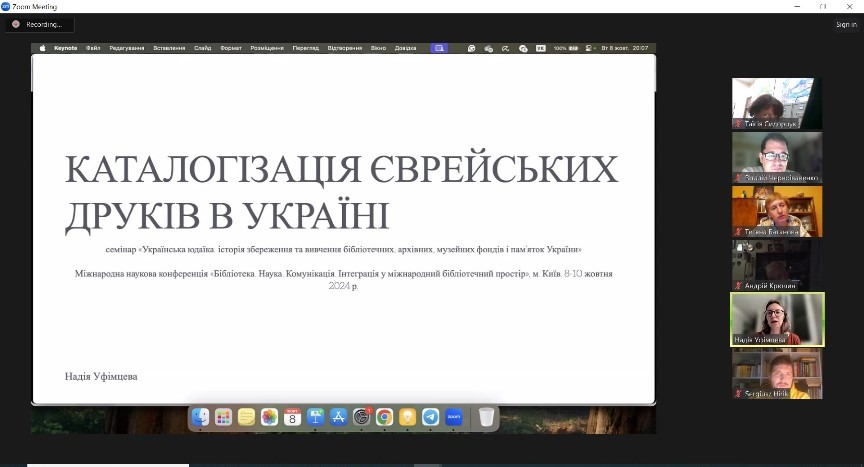The image size is (864, 467).
Task: Open the Trash in the dock
Action: [486, 417]
